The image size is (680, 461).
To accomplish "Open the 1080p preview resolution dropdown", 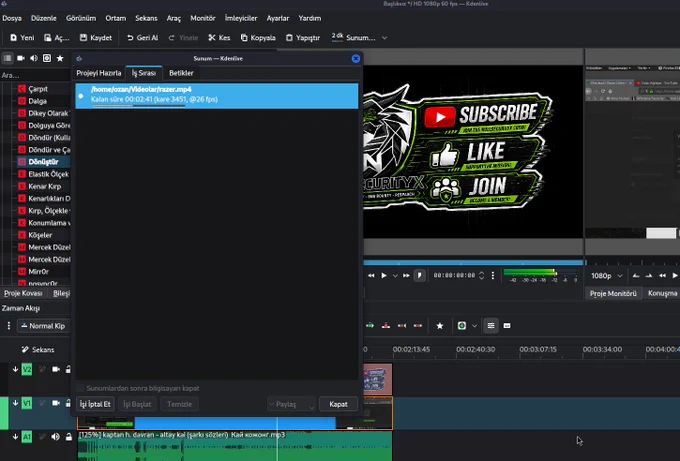I will click(607, 276).
